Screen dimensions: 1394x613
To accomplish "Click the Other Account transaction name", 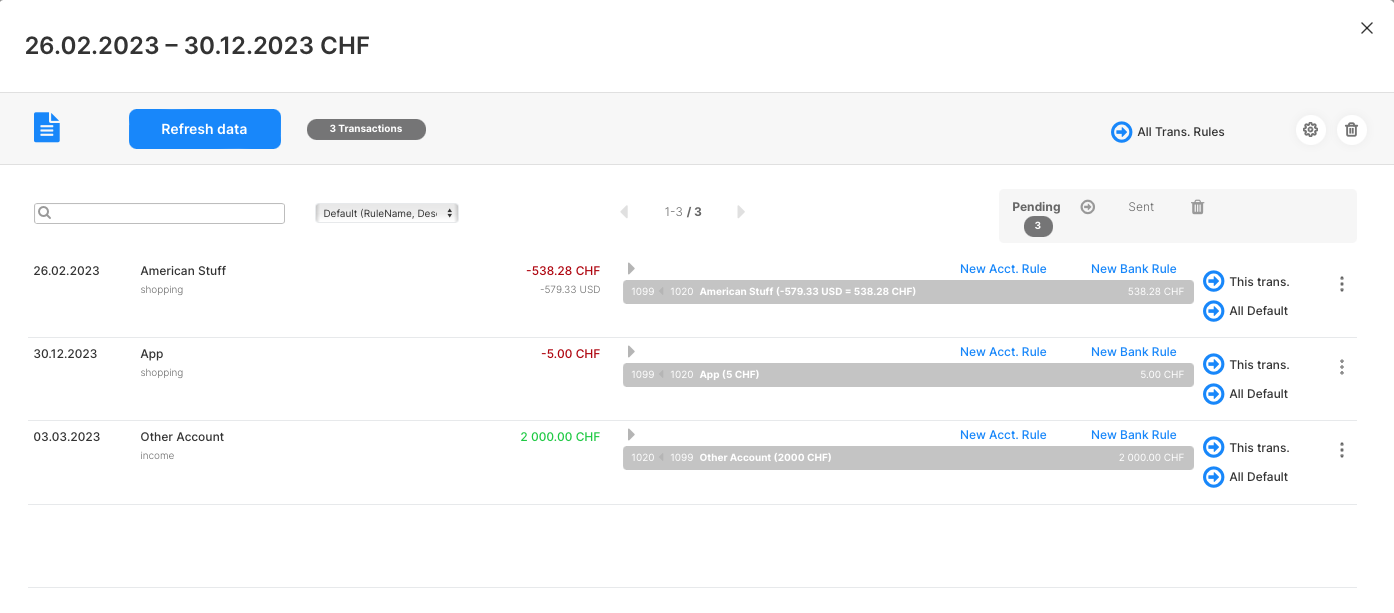I will [182, 437].
